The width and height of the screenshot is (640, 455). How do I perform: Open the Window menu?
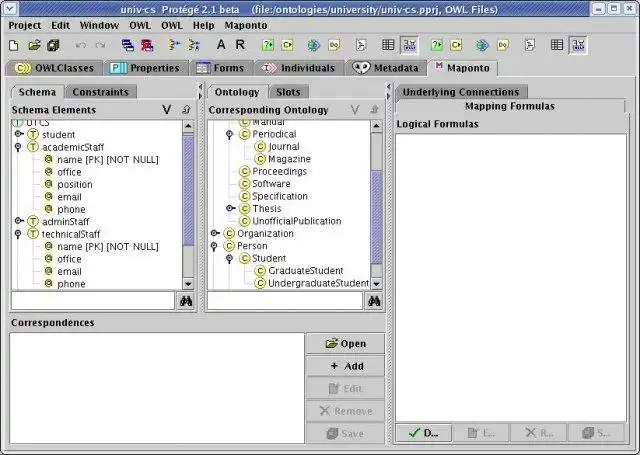coord(99,25)
